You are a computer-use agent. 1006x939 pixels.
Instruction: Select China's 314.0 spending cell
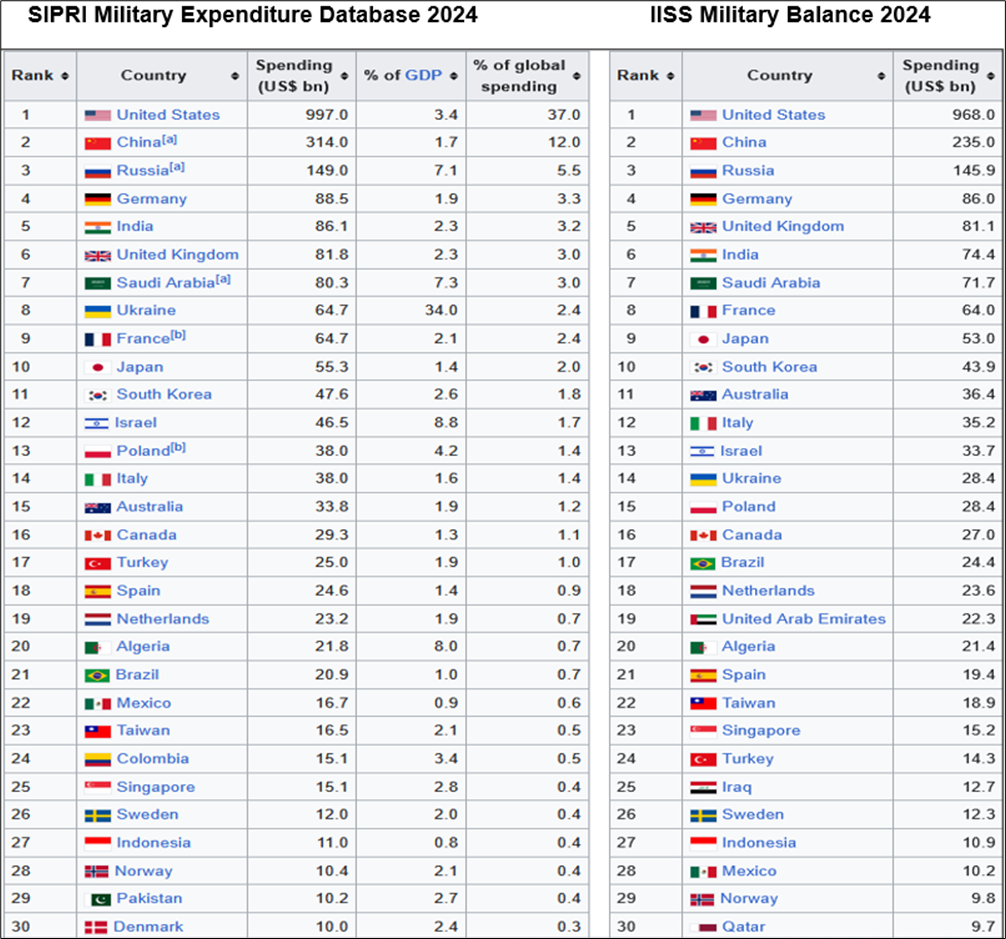tap(302, 142)
